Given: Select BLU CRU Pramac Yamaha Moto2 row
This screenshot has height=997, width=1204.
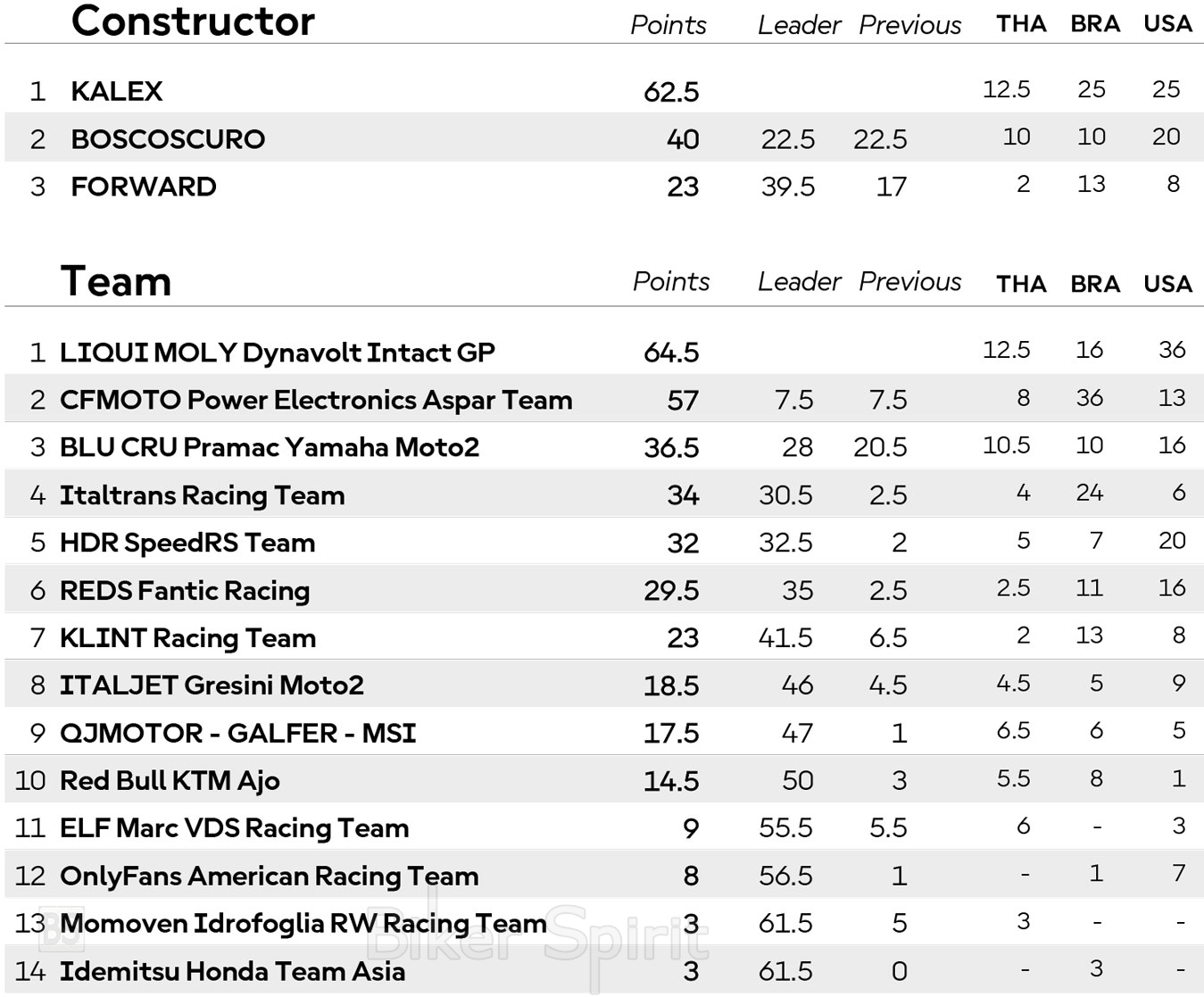Looking at the screenshot, I should [270, 447].
